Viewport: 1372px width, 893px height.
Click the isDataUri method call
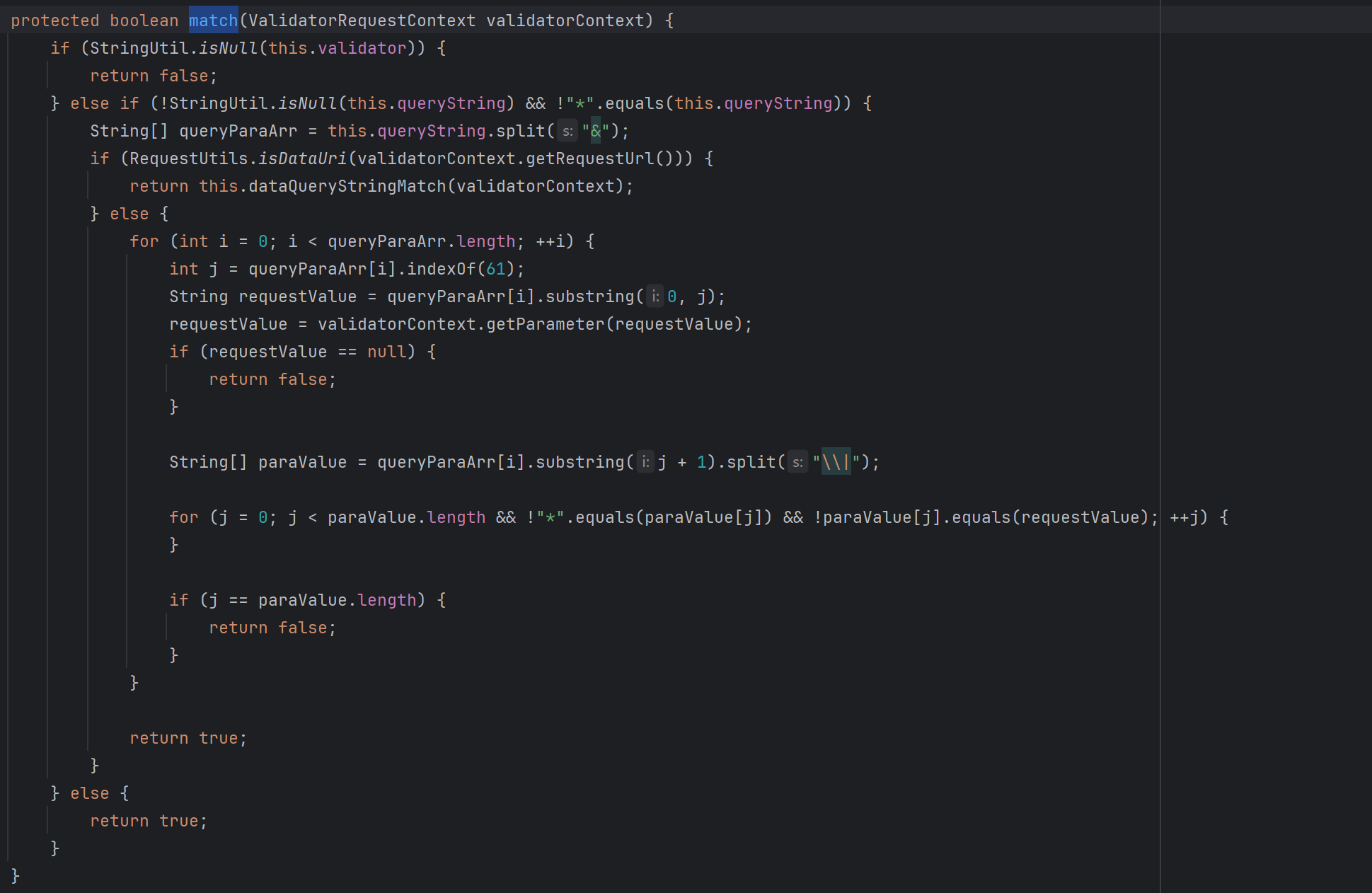click(x=302, y=159)
